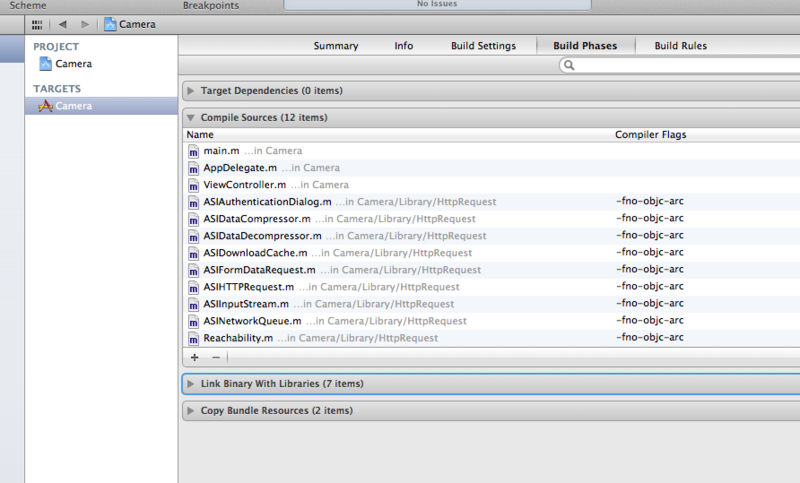Click the ViewController.m file icon

pyautogui.click(x=193, y=186)
